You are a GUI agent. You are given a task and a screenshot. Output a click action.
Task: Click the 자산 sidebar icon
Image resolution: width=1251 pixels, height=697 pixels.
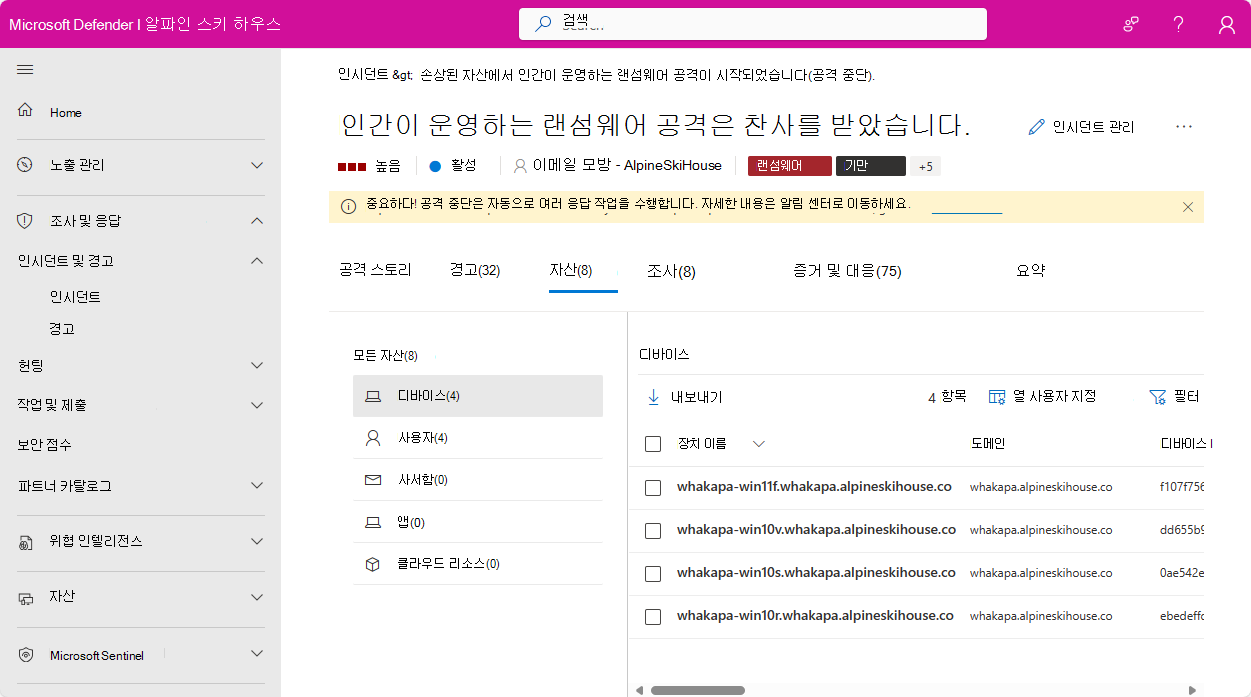point(25,597)
